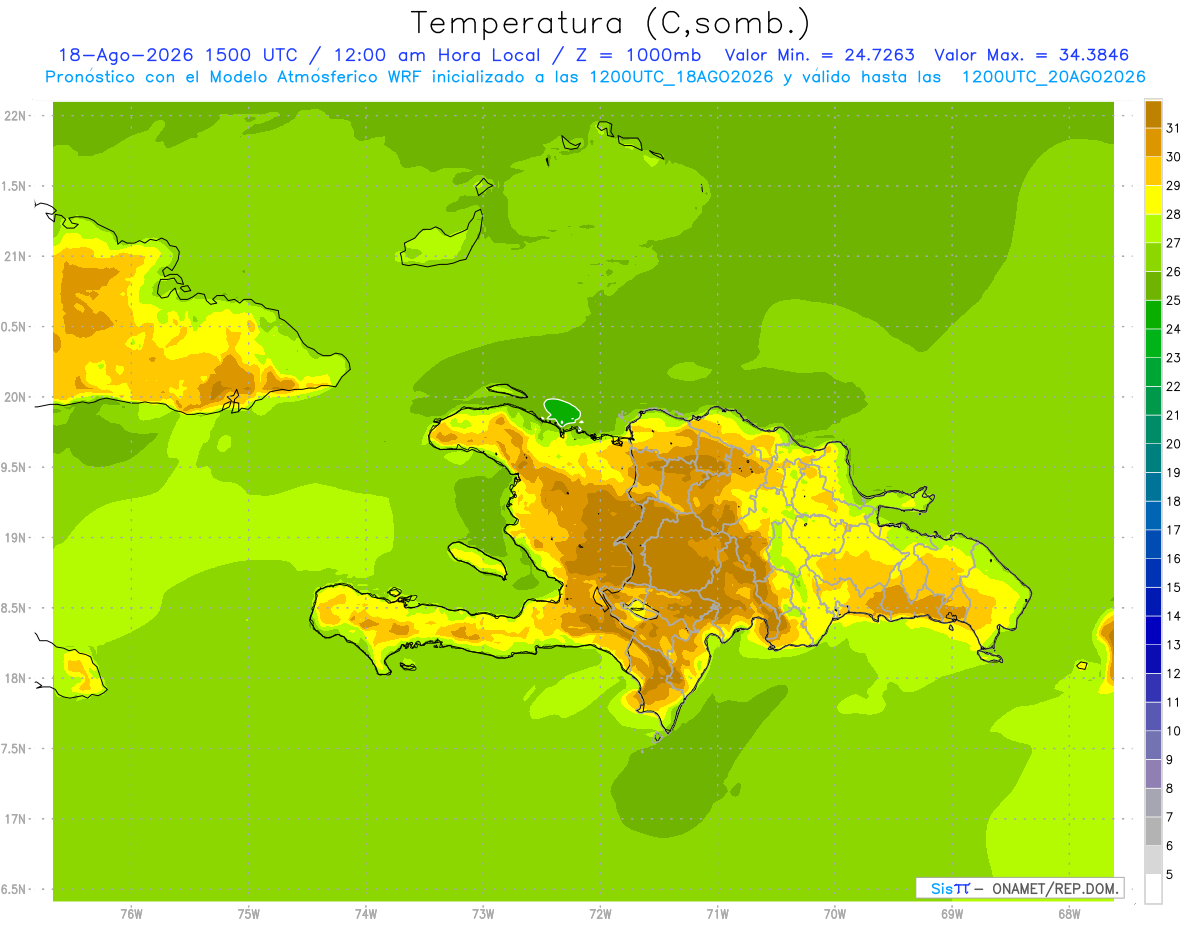Click the '71W' longitude label
The width and height of the screenshot is (1200, 927).
[717, 914]
